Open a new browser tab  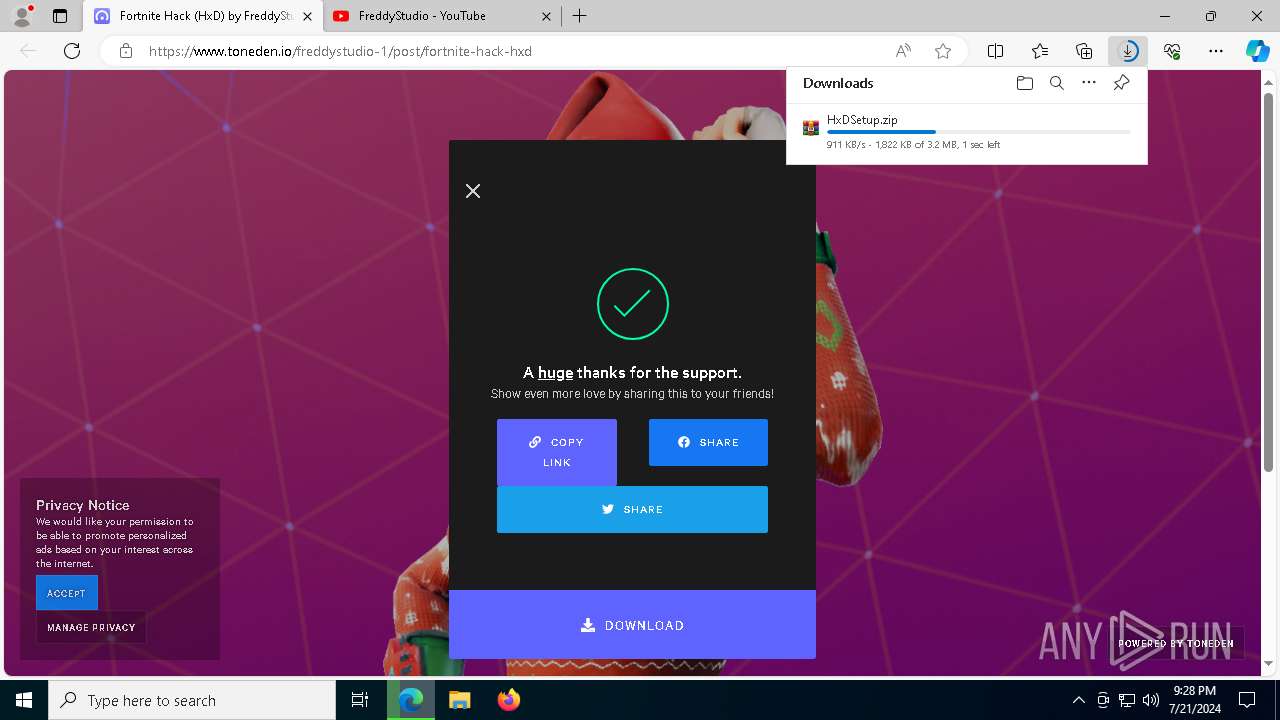coord(580,16)
